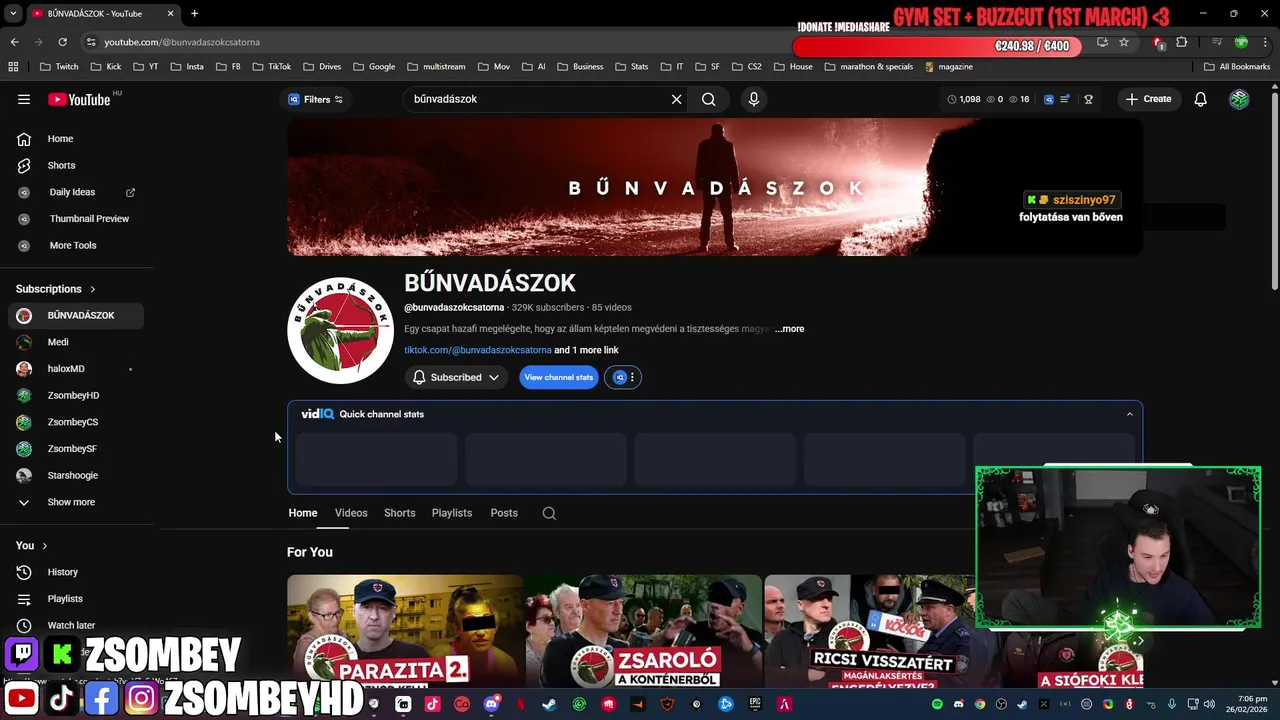Open the browser extensions puzzle icon
This screenshot has height=720, width=1280.
(x=1182, y=42)
